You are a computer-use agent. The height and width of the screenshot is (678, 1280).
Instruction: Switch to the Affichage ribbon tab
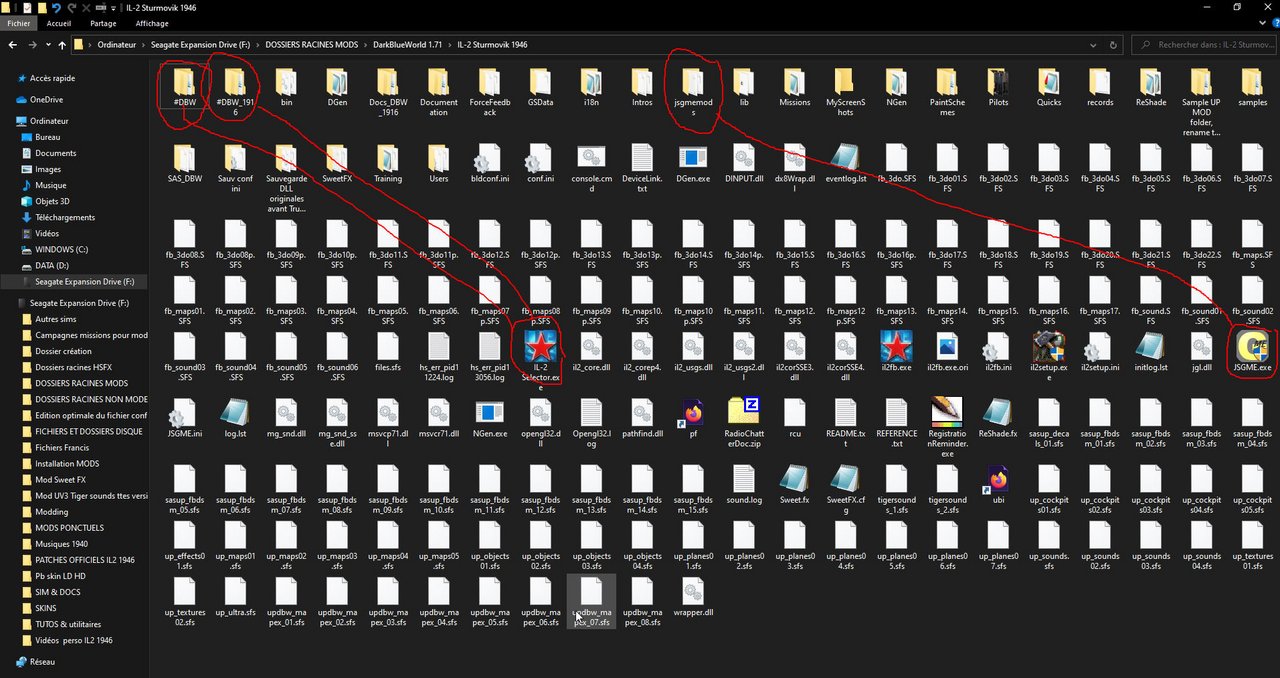tap(152, 23)
